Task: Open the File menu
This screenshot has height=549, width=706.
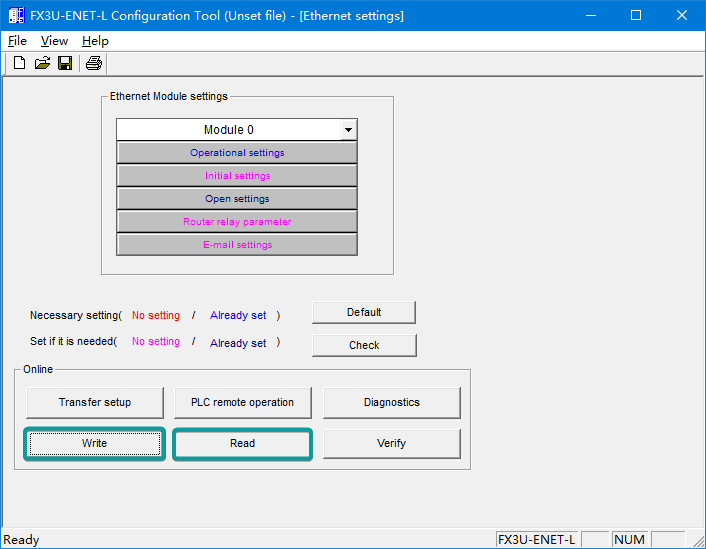Action: pyautogui.click(x=17, y=41)
